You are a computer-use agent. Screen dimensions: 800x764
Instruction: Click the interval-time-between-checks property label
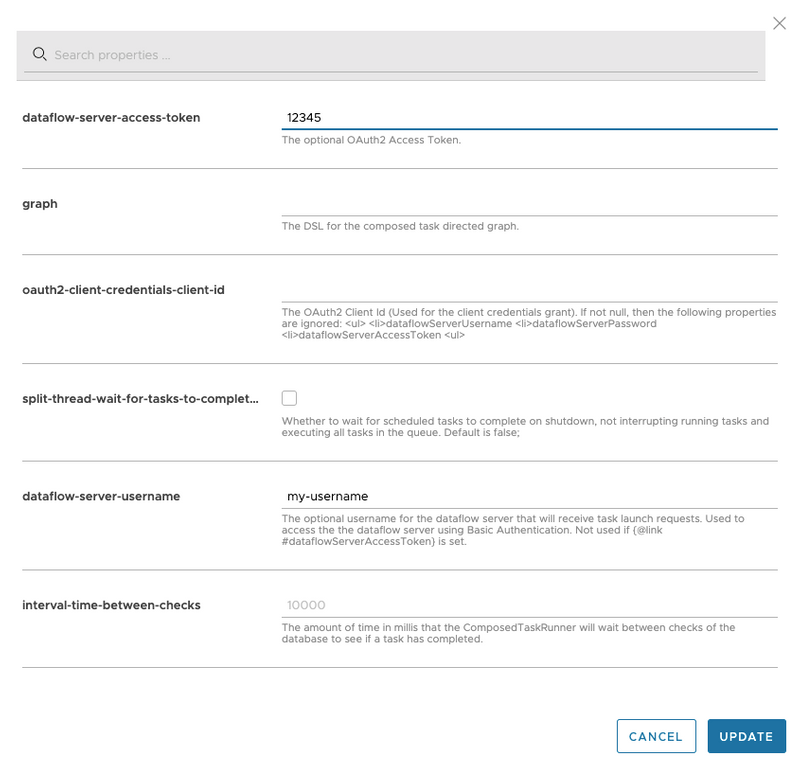coord(110,604)
